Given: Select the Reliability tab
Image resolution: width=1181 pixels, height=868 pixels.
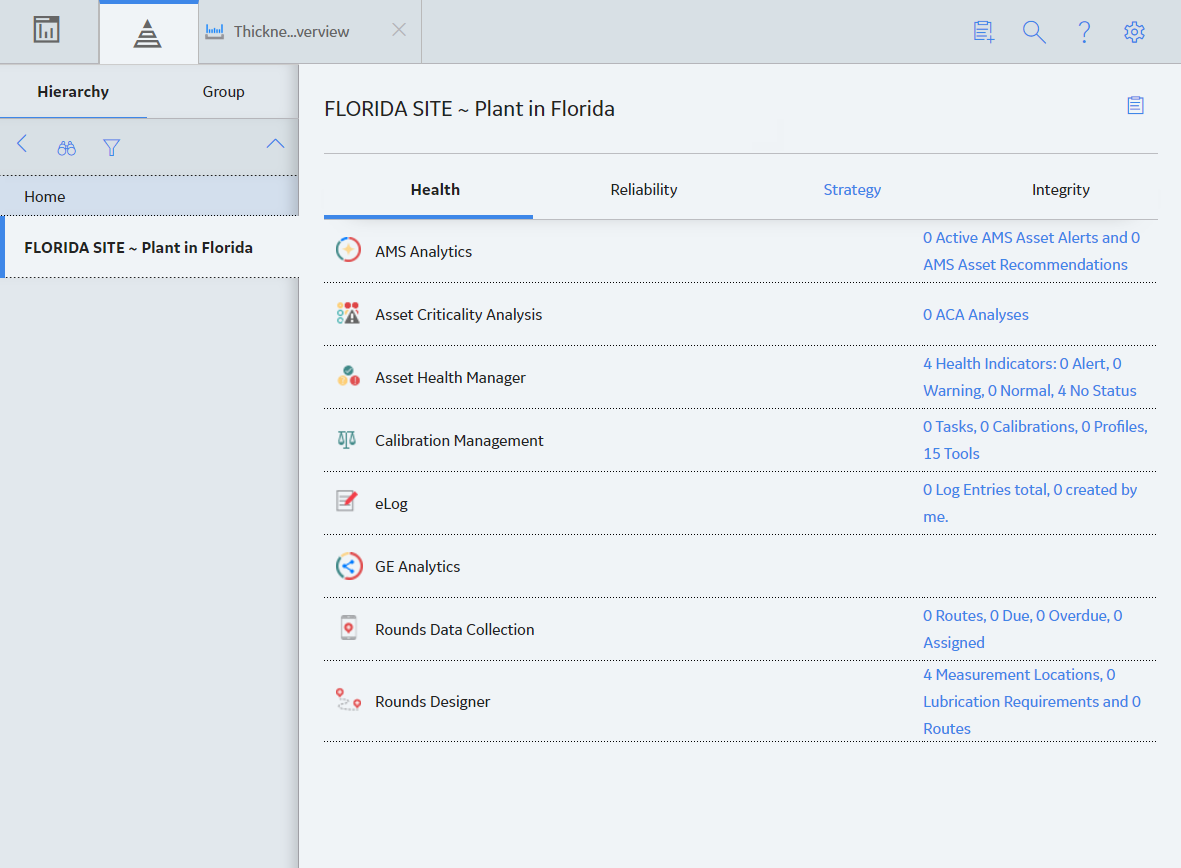Looking at the screenshot, I should pyautogui.click(x=644, y=190).
